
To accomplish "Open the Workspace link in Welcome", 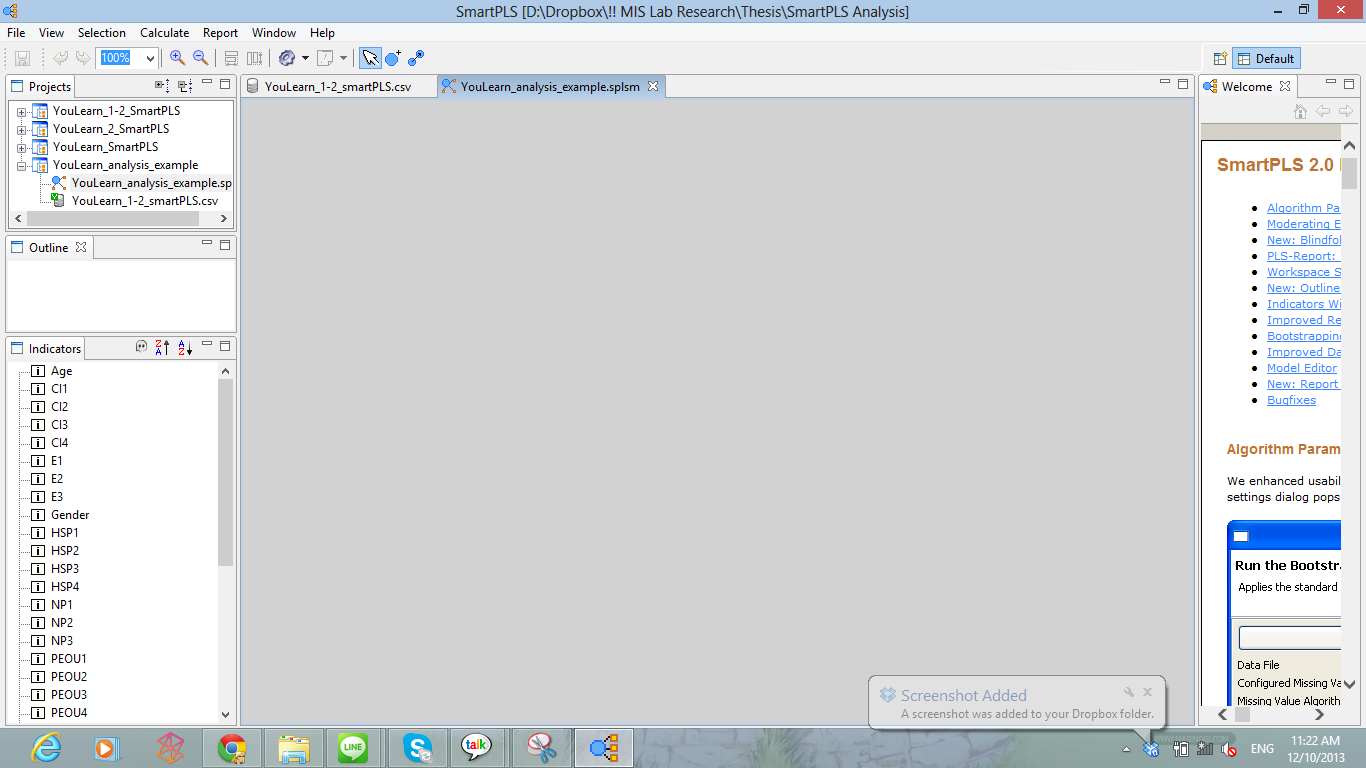I will pos(1304,272).
